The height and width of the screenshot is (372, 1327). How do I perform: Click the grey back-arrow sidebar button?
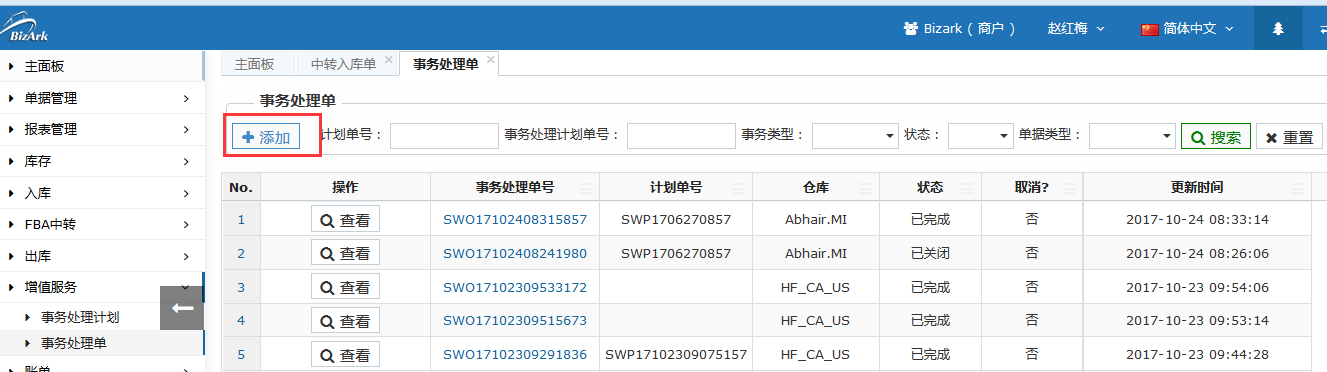[182, 308]
